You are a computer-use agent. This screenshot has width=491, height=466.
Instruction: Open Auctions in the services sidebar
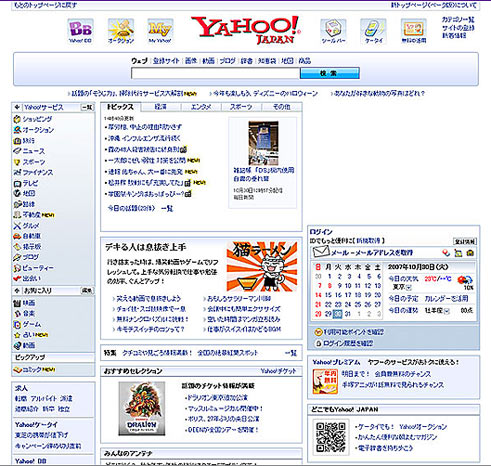tap(38, 130)
